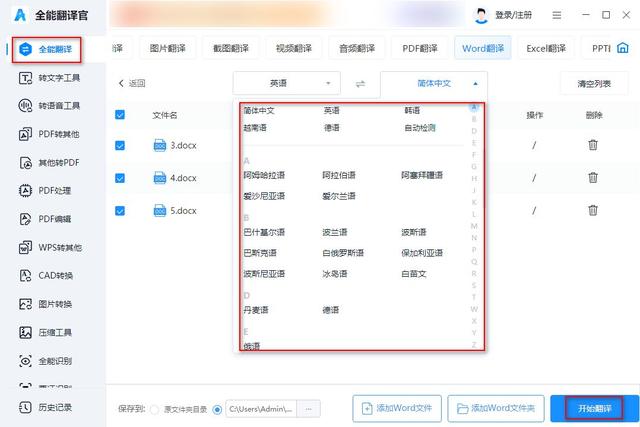
Task: Uncheck the 3.docx checkbox
Action: [120, 145]
